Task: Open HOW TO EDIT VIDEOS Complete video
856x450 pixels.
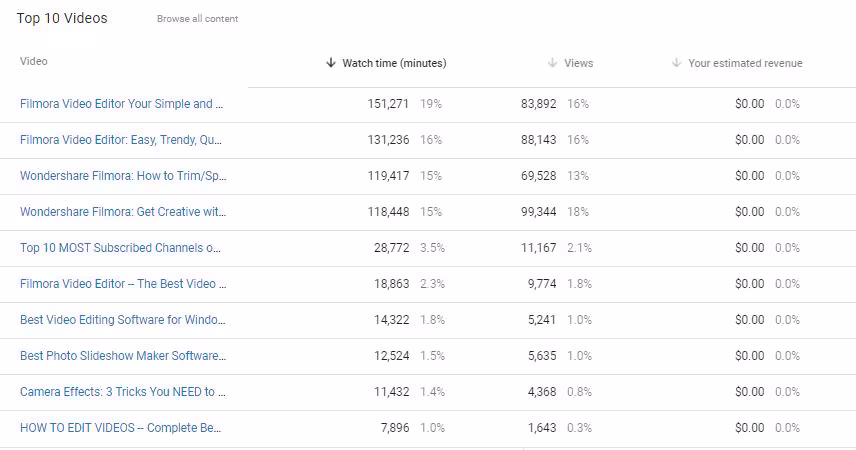Action: [120, 428]
